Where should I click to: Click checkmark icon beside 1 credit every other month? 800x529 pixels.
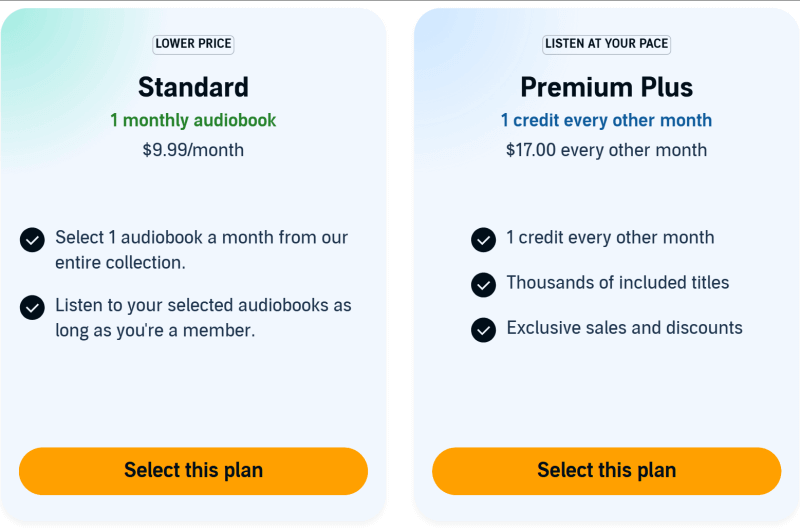483,239
